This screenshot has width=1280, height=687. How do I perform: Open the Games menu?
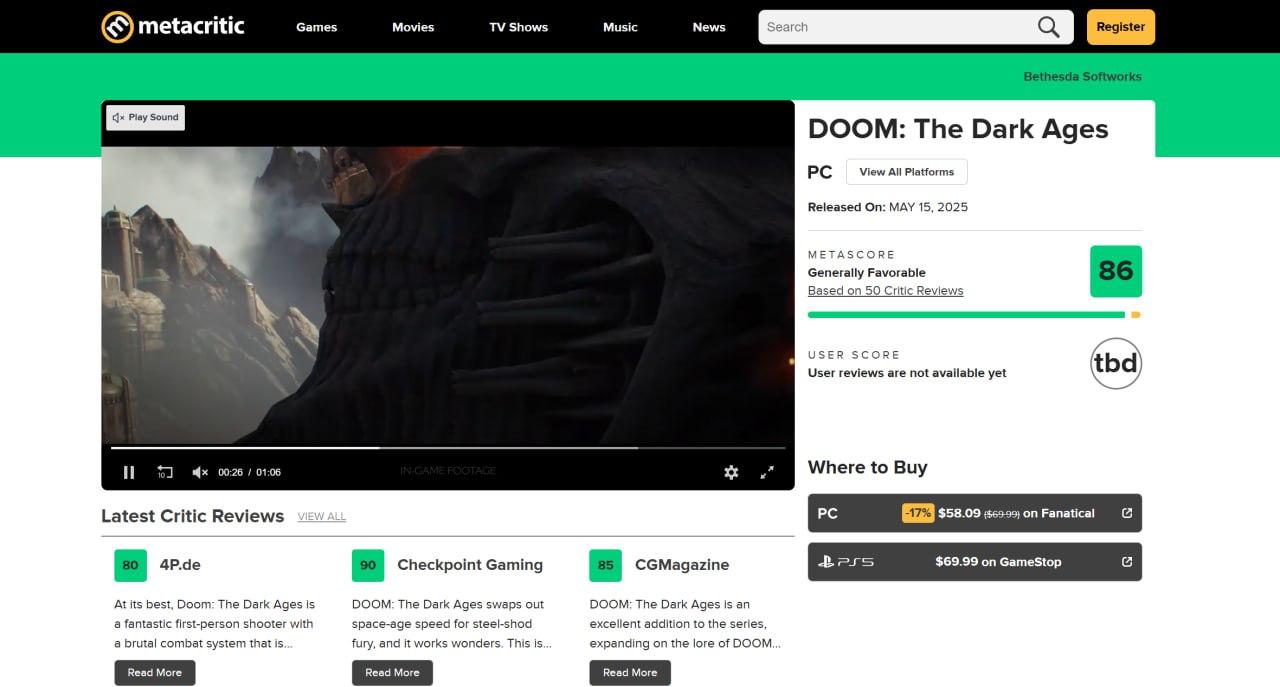(316, 27)
